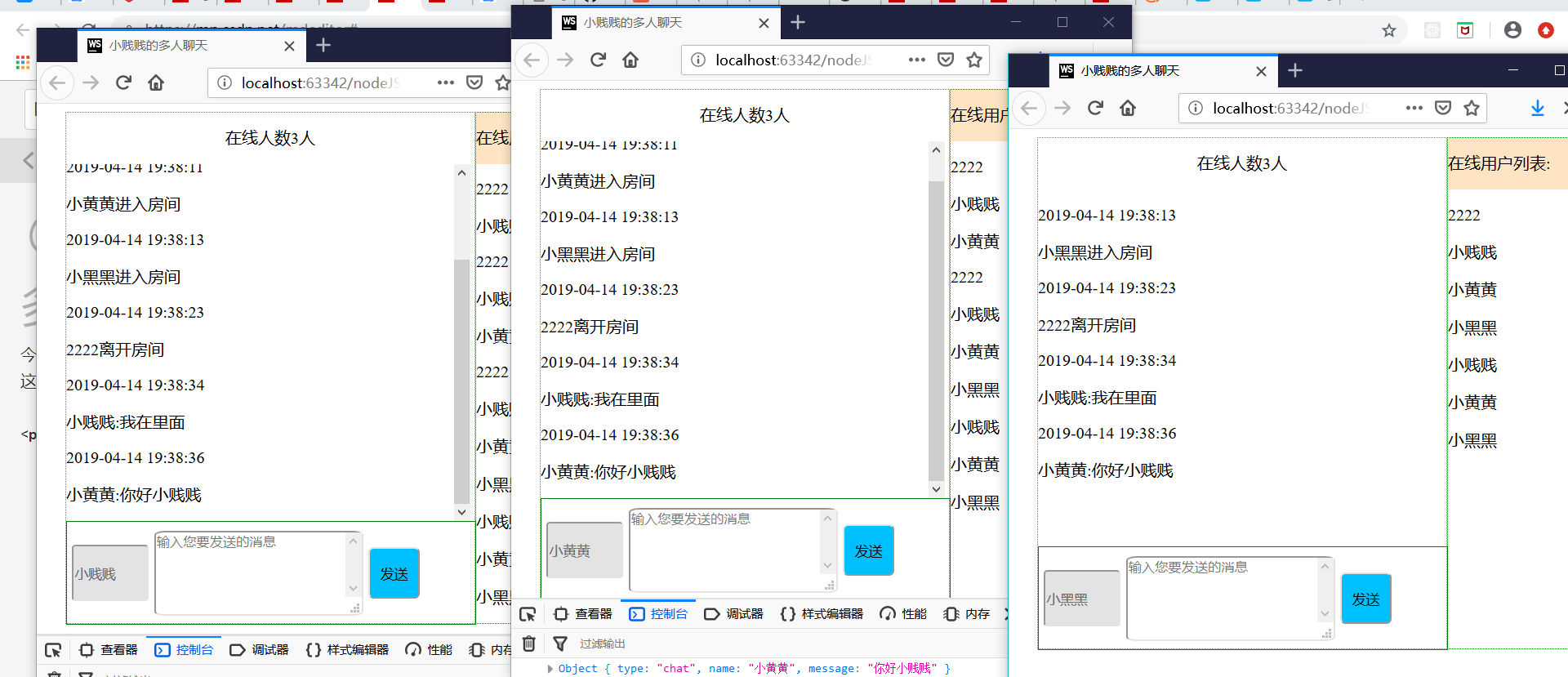This screenshot has width=1568, height=677.
Task: Clear console output with the trash icon
Action: point(529,644)
